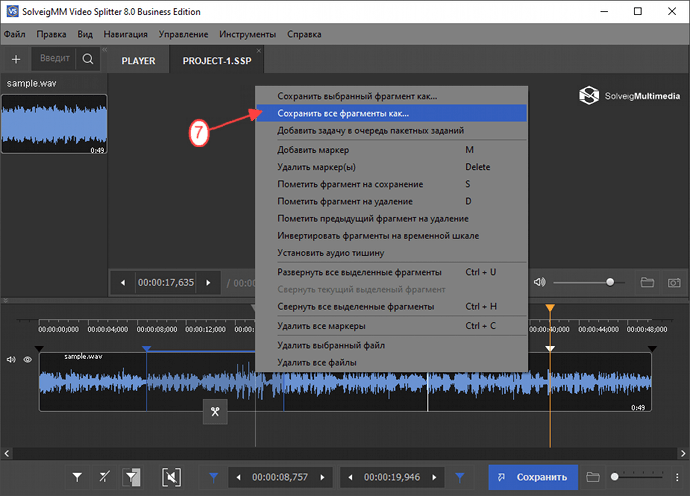Open the Управление menu
Screen dimensions: 690x496
click(x=184, y=34)
